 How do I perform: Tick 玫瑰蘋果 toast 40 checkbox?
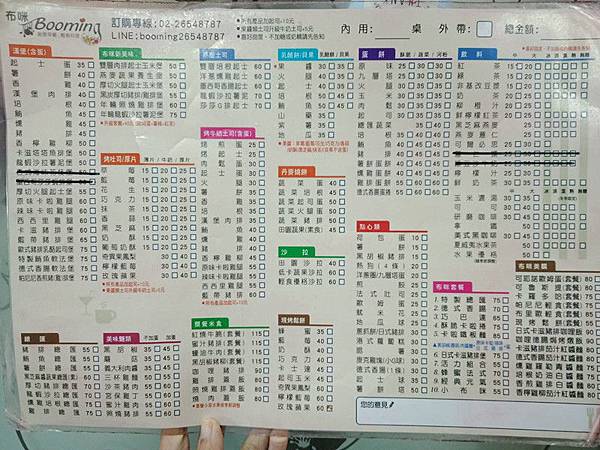tap(194, 275)
